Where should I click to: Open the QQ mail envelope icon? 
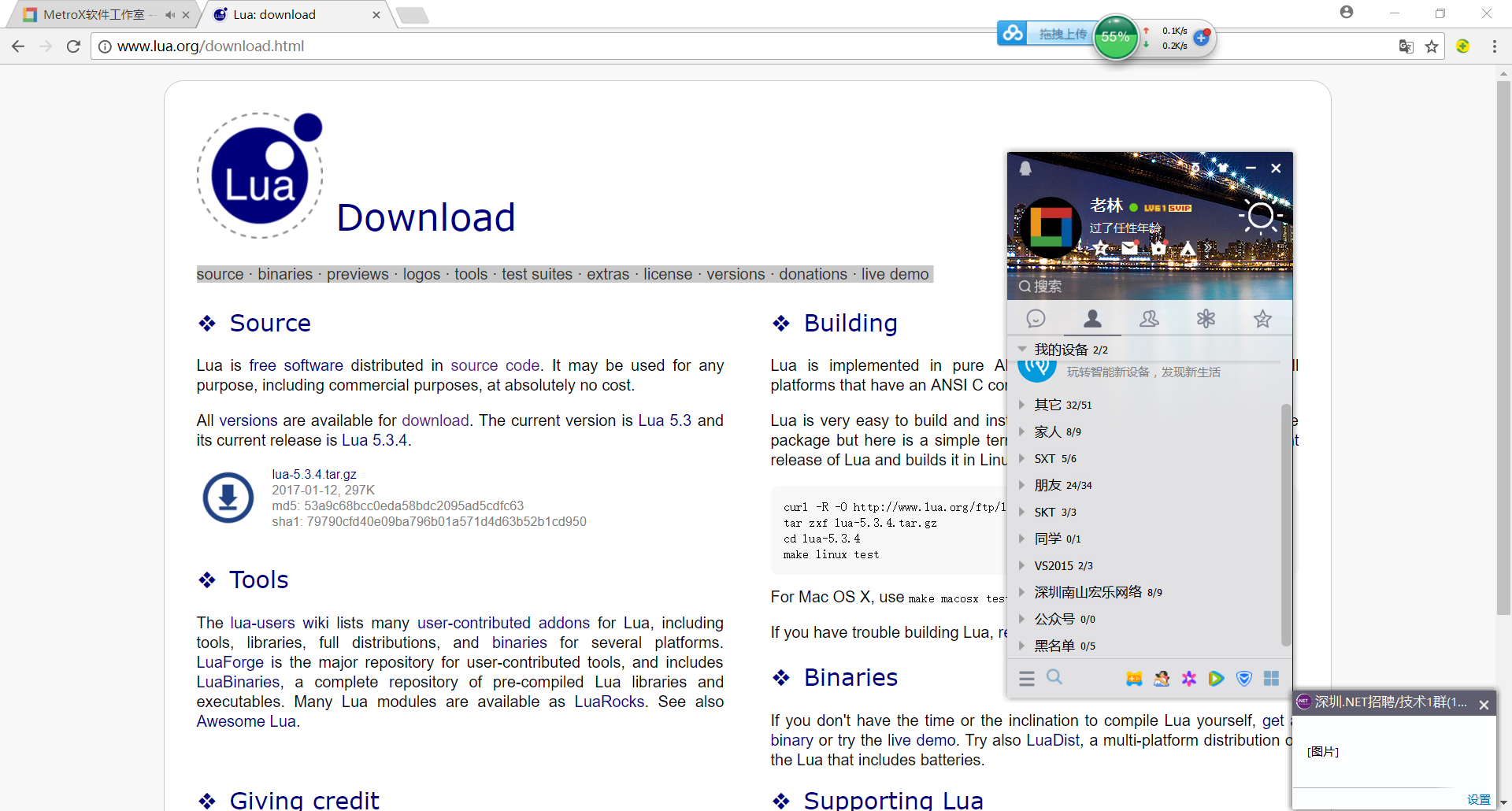point(1129,249)
